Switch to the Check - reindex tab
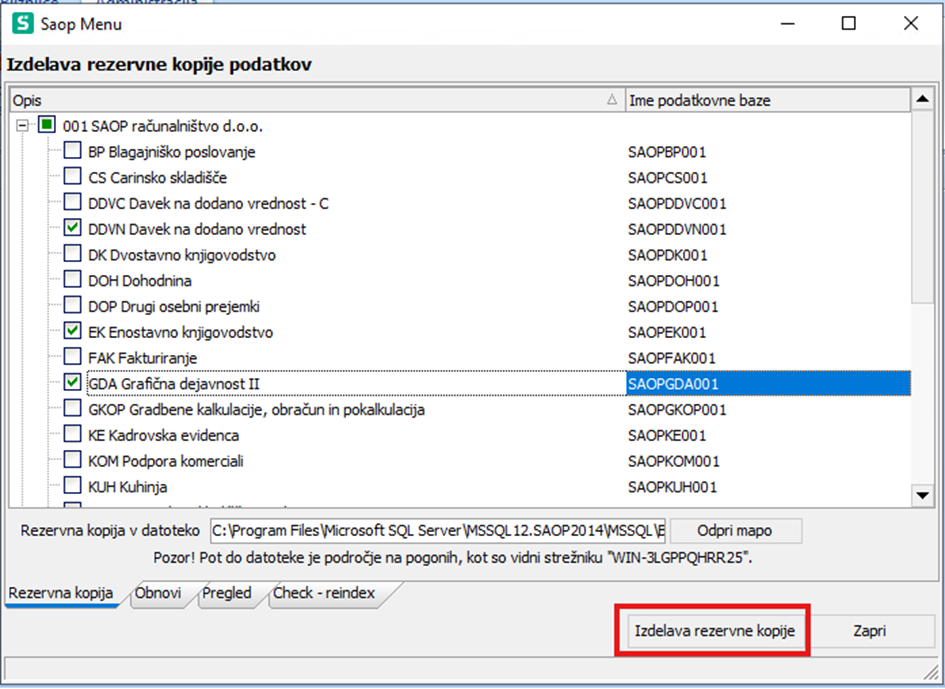945x689 pixels. pyautogui.click(x=324, y=593)
